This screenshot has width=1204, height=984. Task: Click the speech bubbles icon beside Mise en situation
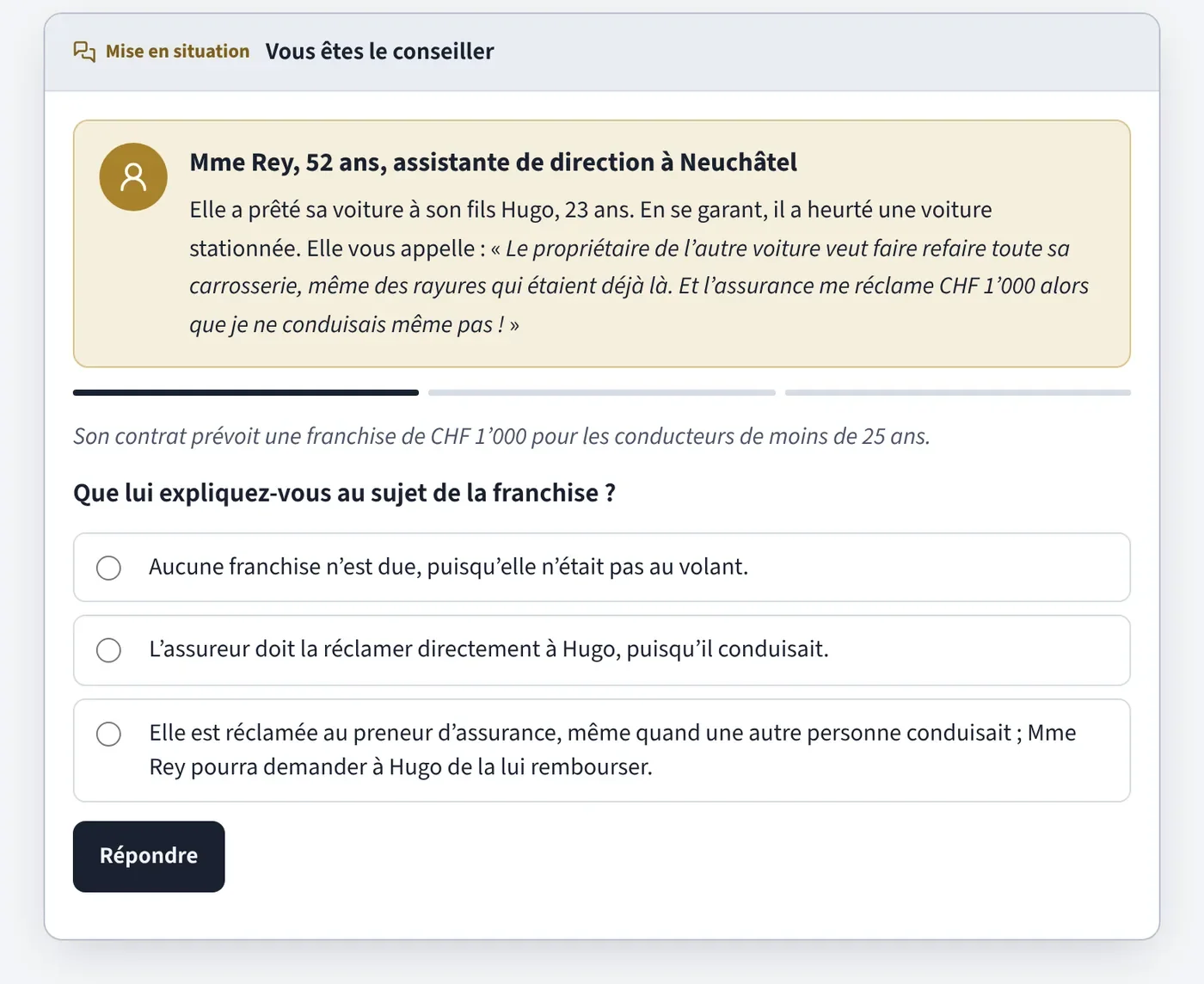(x=84, y=52)
